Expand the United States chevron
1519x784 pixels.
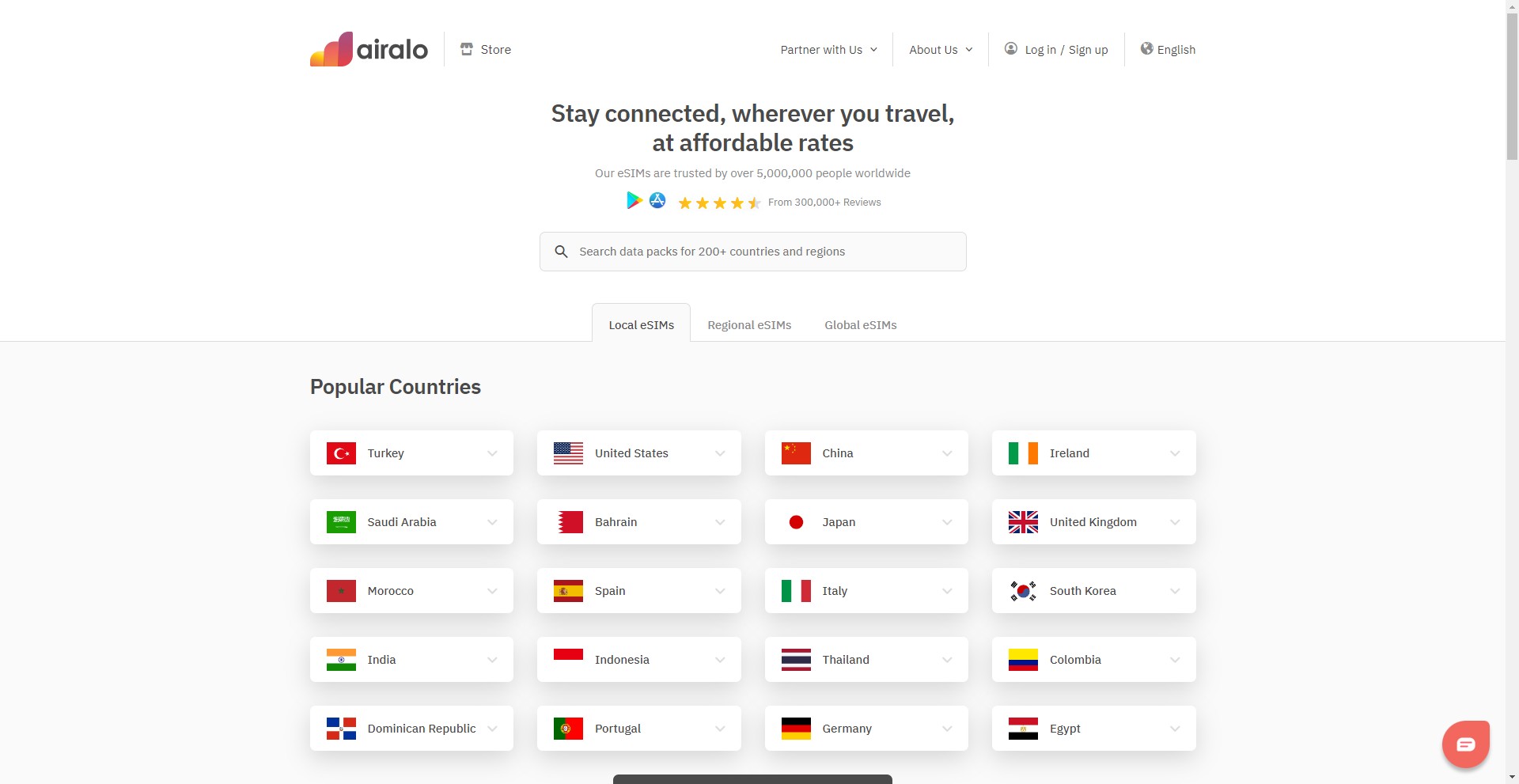[720, 453]
